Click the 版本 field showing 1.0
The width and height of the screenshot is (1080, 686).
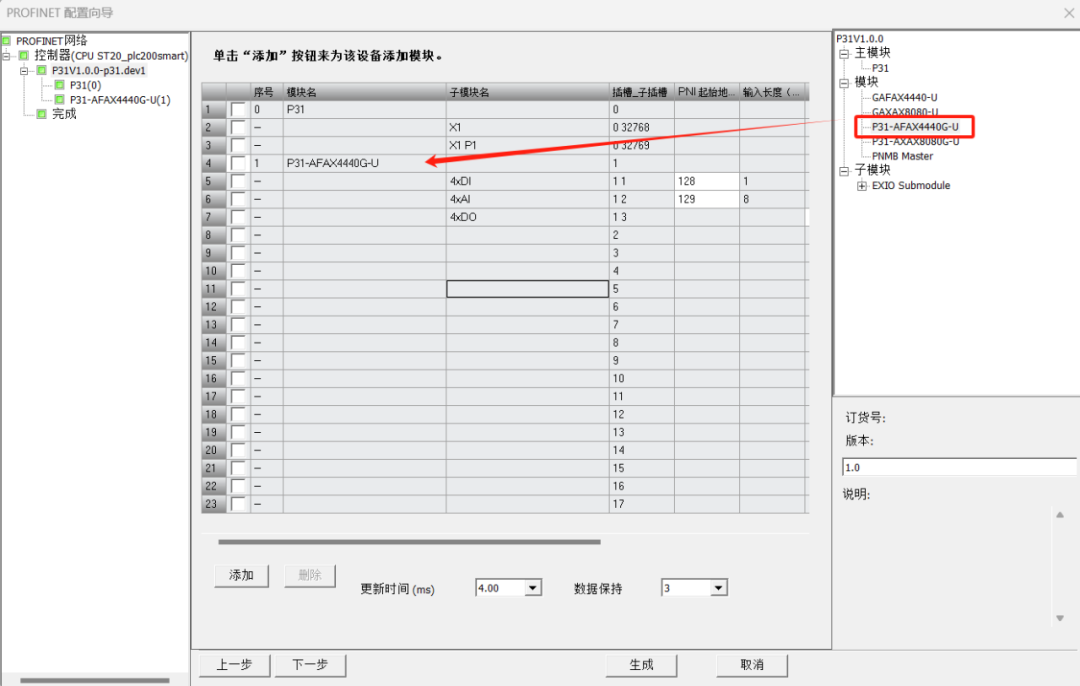point(959,468)
